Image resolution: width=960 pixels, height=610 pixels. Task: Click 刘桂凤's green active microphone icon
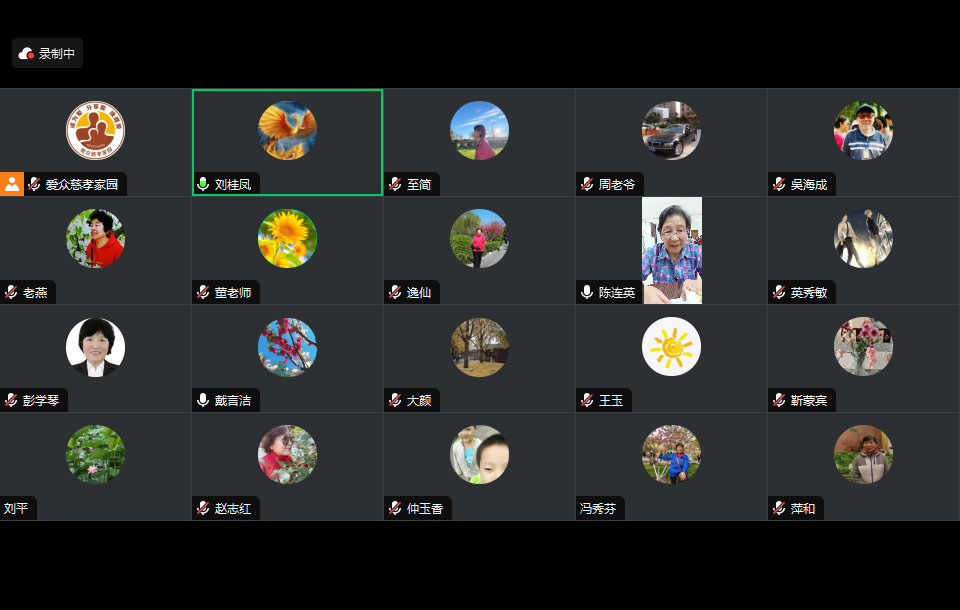[203, 184]
